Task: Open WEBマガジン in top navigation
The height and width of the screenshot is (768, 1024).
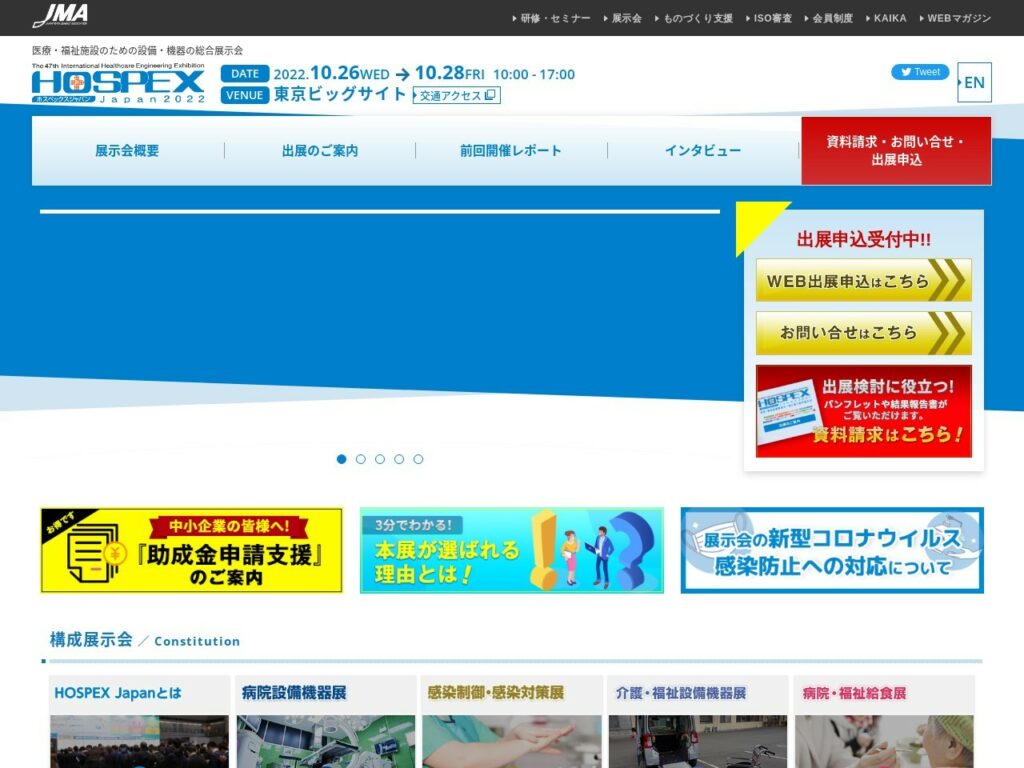Action: pyautogui.click(x=955, y=18)
